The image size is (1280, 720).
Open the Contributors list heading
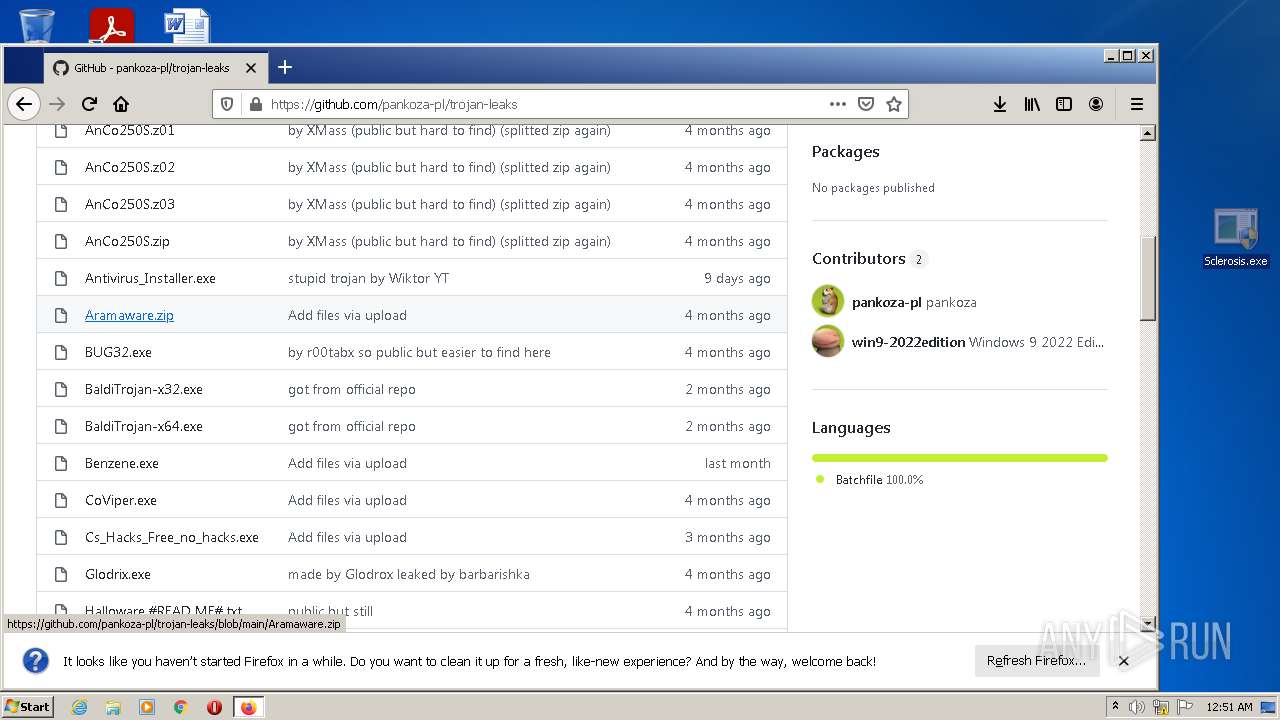[x=859, y=258]
